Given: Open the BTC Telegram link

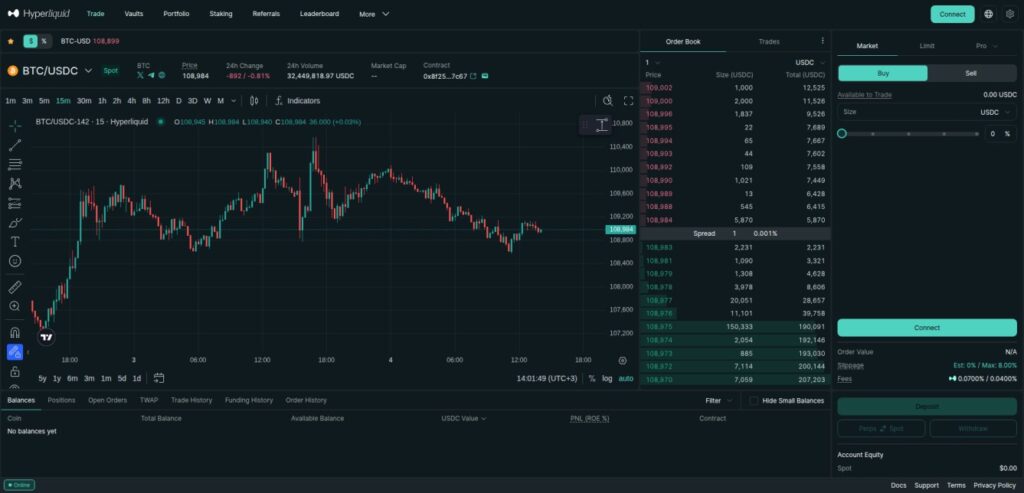Looking at the screenshot, I should [151, 76].
